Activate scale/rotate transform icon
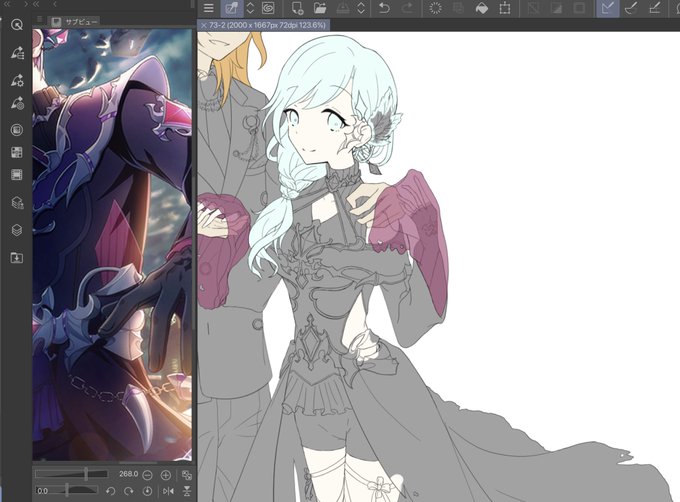The height and width of the screenshot is (502, 680). click(x=505, y=8)
